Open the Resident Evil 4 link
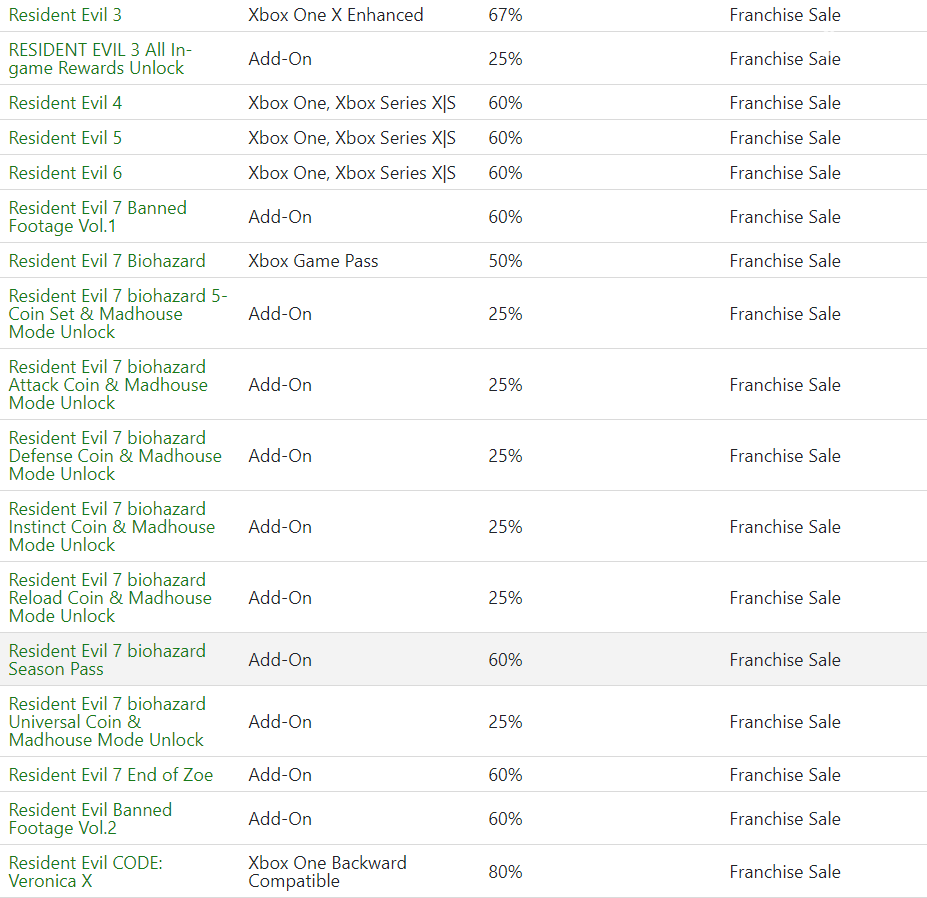The image size is (927, 898). [x=65, y=103]
